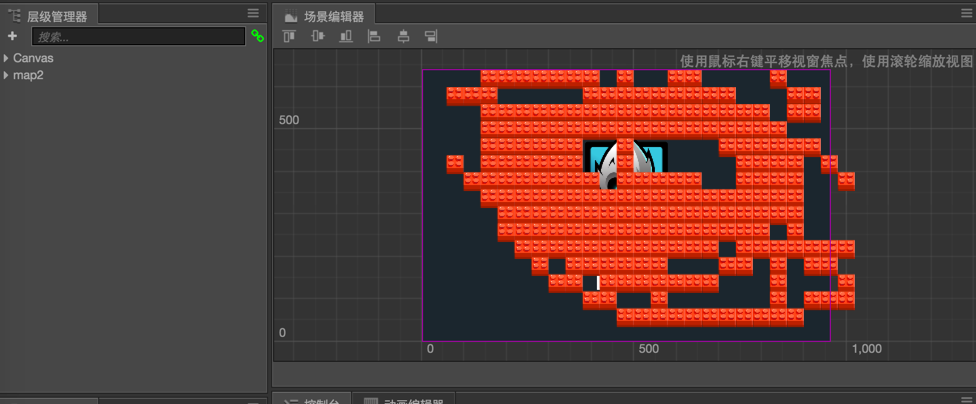Viewport: 976px width, 404px height.
Task: Click the align right icon
Action: click(x=431, y=37)
